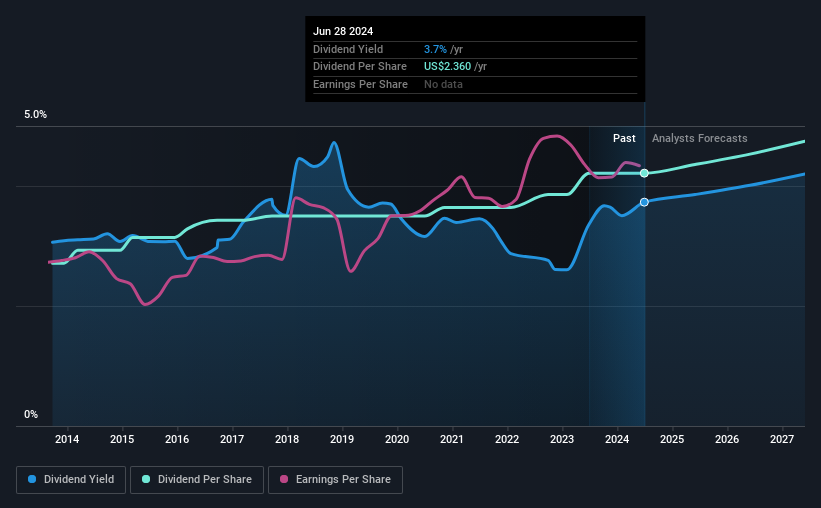This screenshot has height=508, width=821.
Task: Click the 2015 x-axis year label
Action: point(122,439)
